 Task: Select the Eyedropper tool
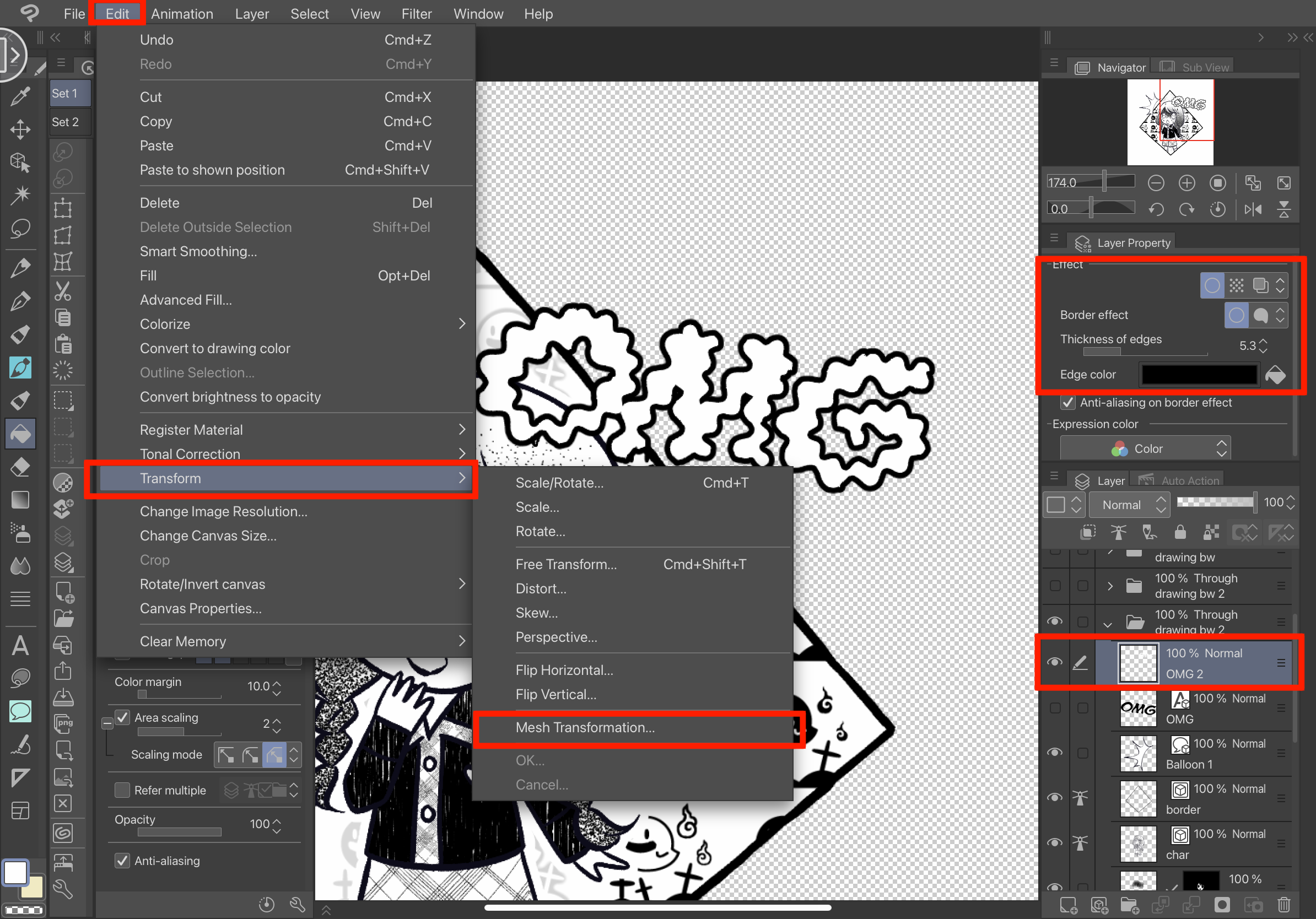pos(20,96)
